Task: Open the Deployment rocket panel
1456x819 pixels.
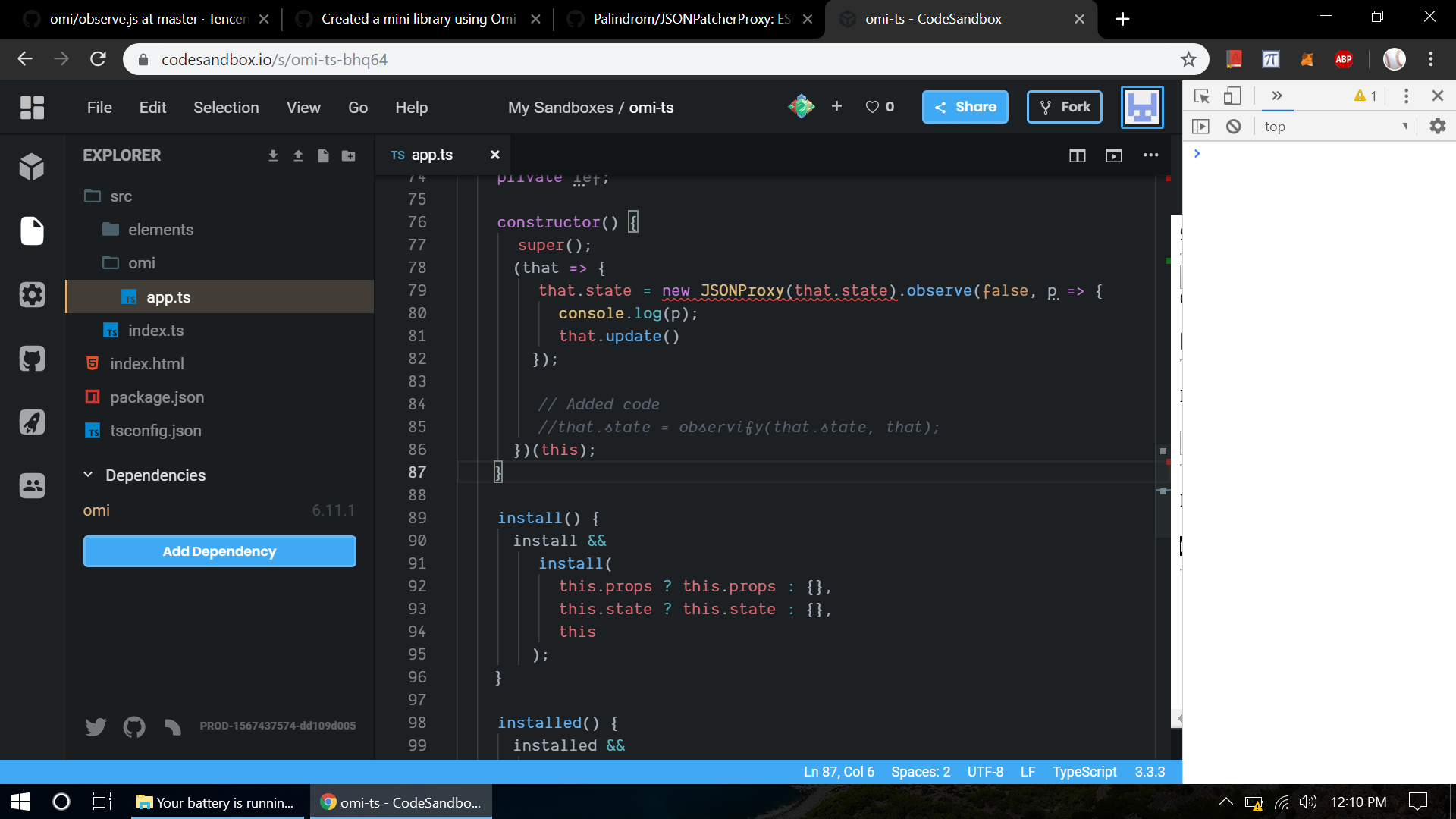Action: click(32, 422)
